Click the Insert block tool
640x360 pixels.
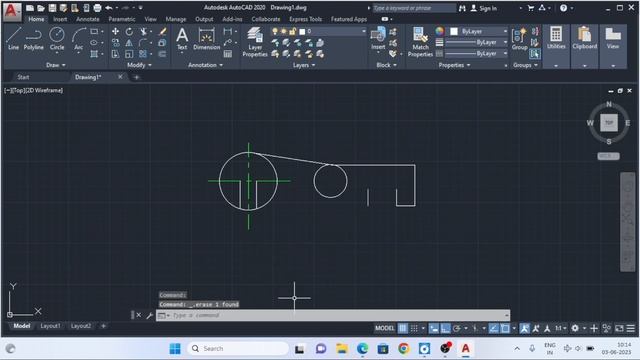point(378,38)
